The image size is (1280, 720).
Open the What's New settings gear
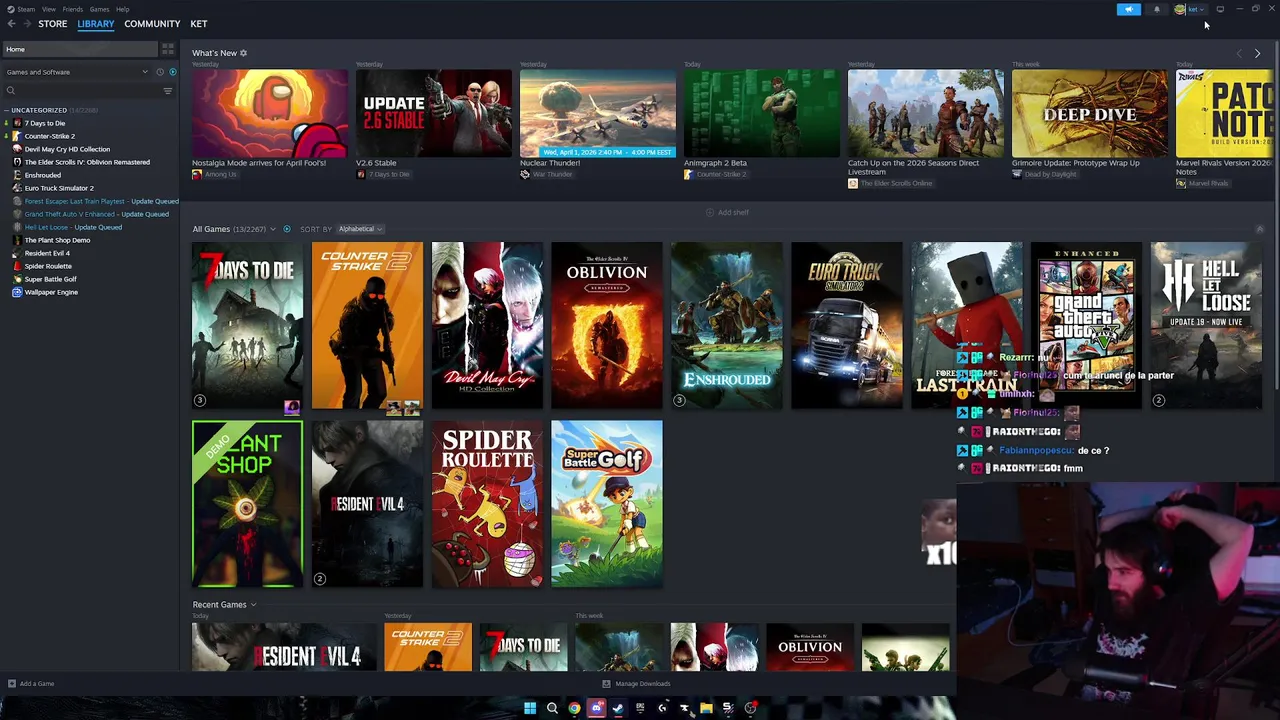(x=243, y=53)
